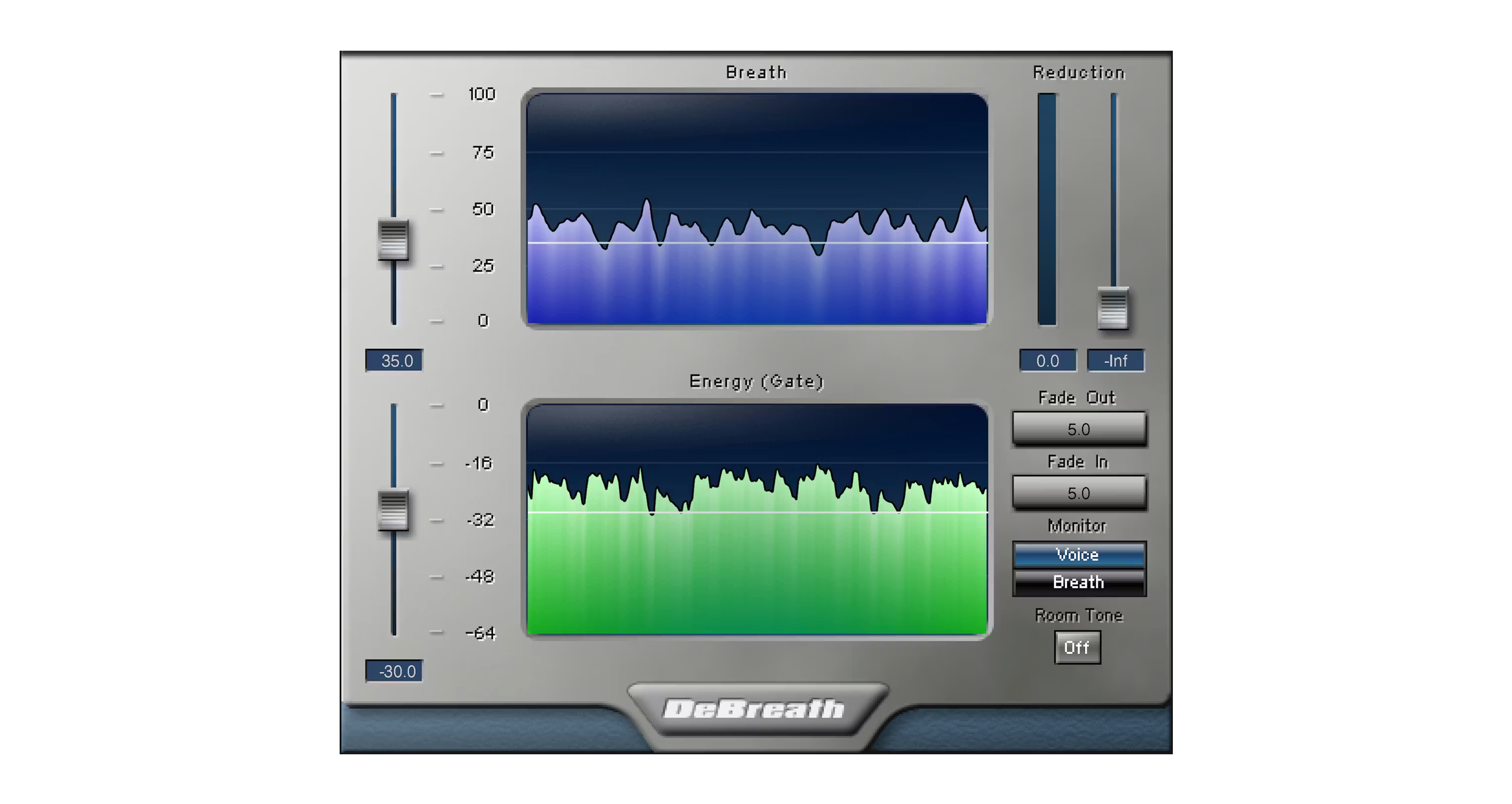The image size is (1512, 804).
Task: Click the 50 mark on Breath scale
Action: pyautogui.click(x=483, y=209)
